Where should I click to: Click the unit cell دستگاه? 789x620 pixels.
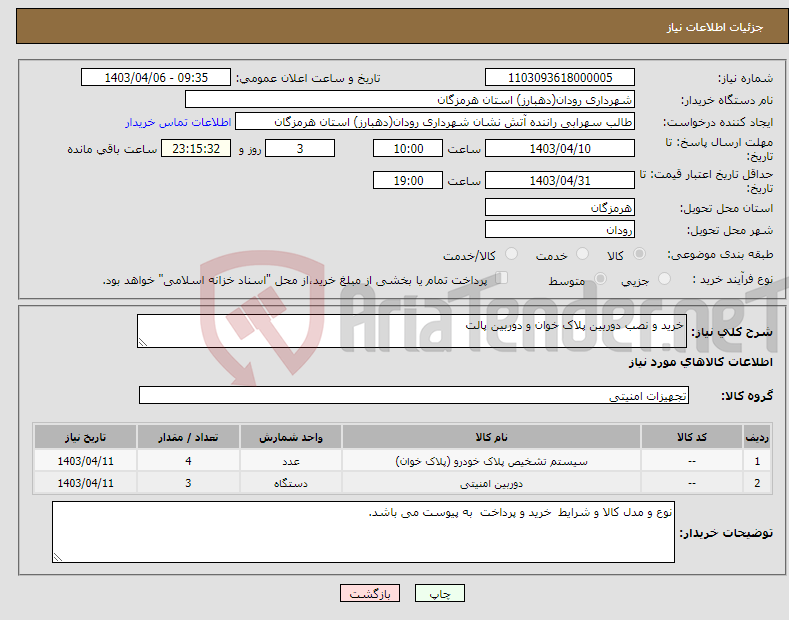coord(291,483)
